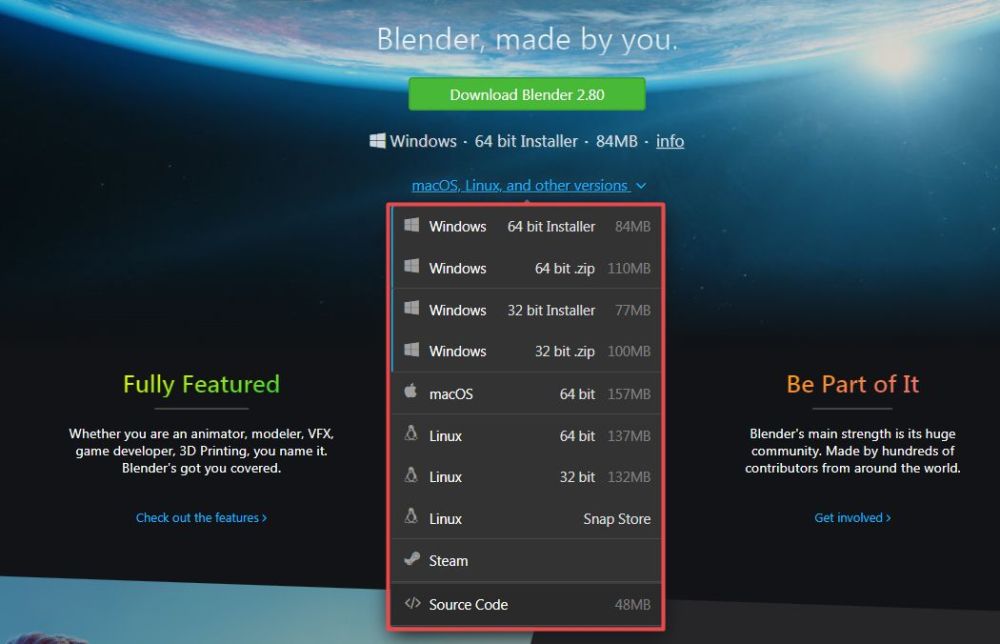The width and height of the screenshot is (1000, 644).
Task: Click the Be Part of It heading
Action: coord(852,384)
